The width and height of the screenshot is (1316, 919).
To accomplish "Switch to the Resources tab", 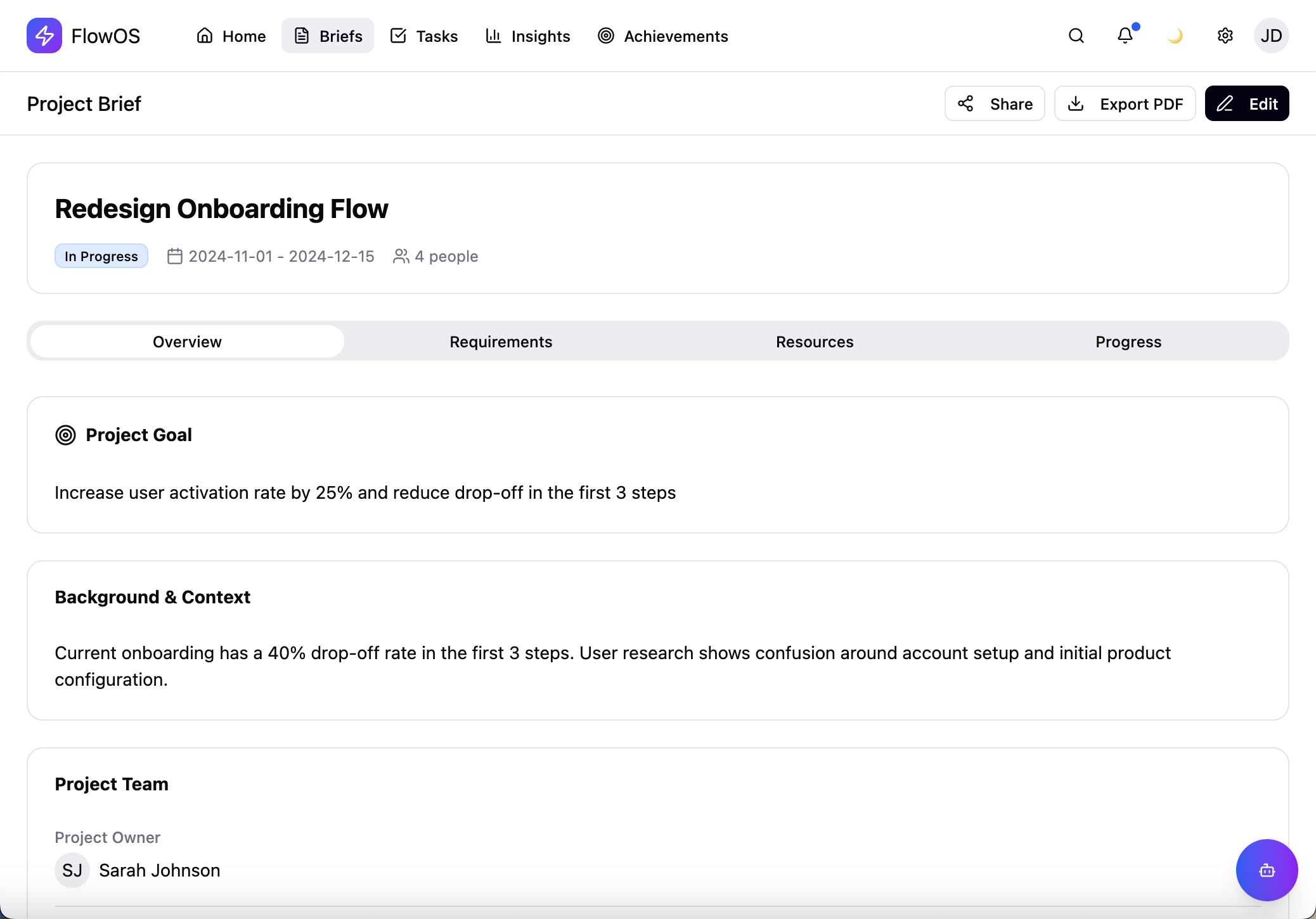I will pyautogui.click(x=815, y=342).
